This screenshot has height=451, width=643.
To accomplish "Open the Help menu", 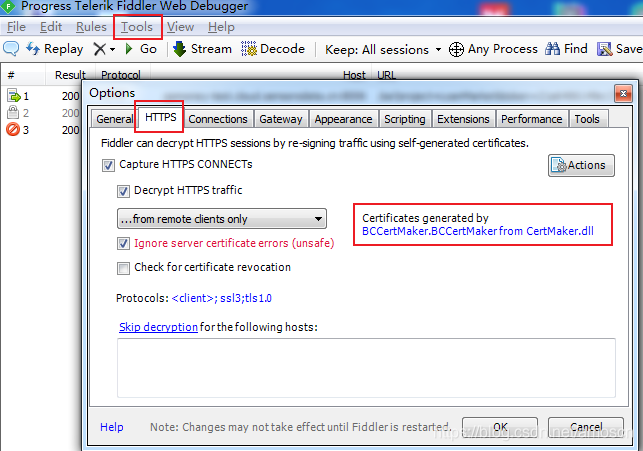I will click(221, 27).
